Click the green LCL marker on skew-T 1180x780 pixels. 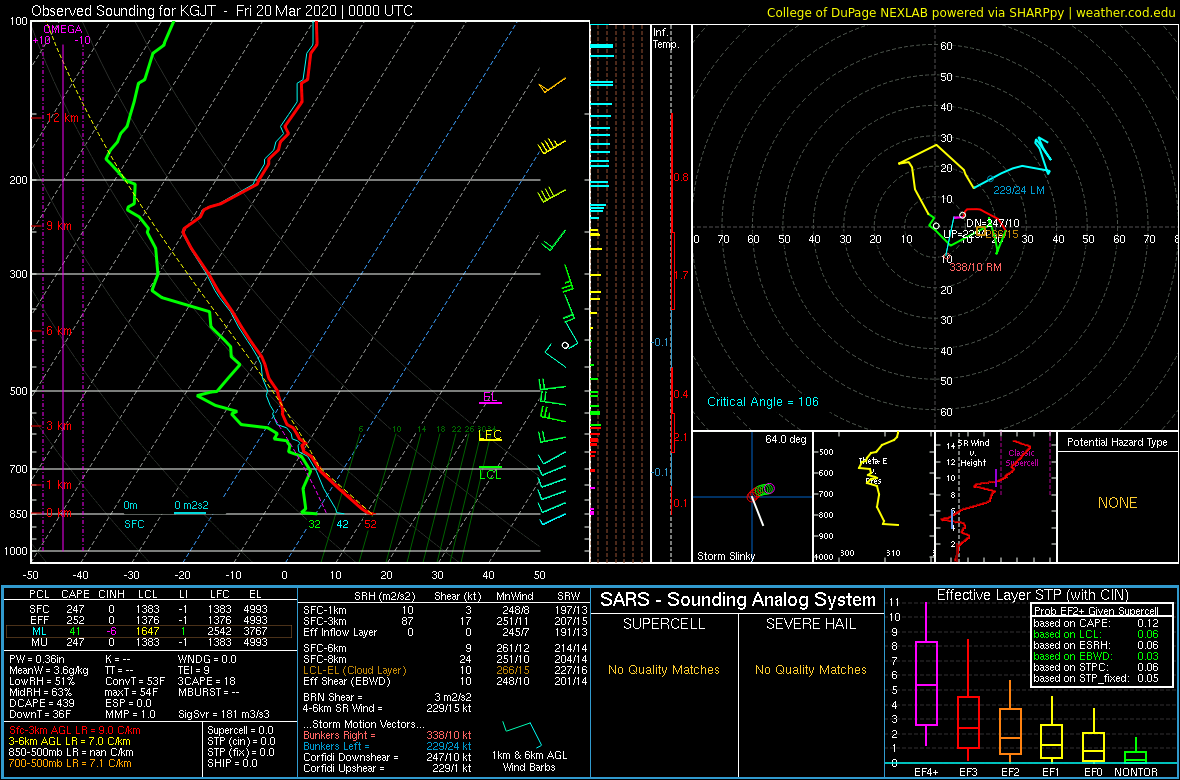(x=490, y=473)
